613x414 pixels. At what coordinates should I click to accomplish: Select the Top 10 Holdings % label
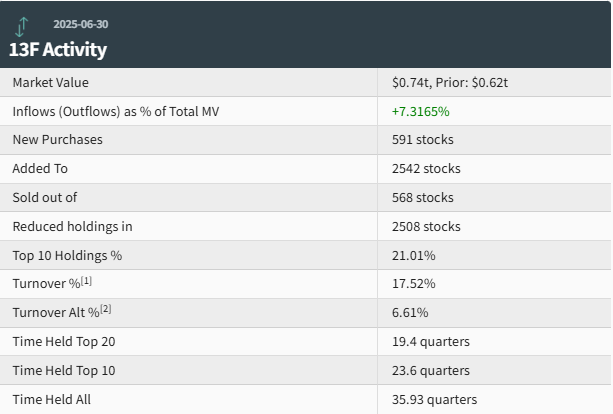click(x=67, y=256)
